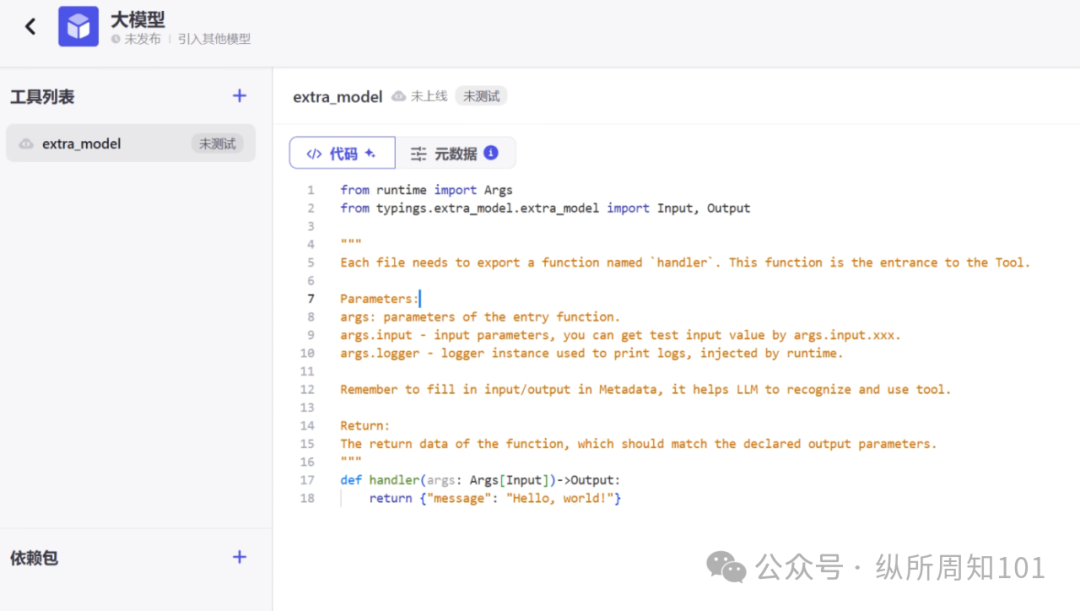Click the 未上线 cloud icon in header
The height and width of the screenshot is (611, 1080).
coord(399,96)
